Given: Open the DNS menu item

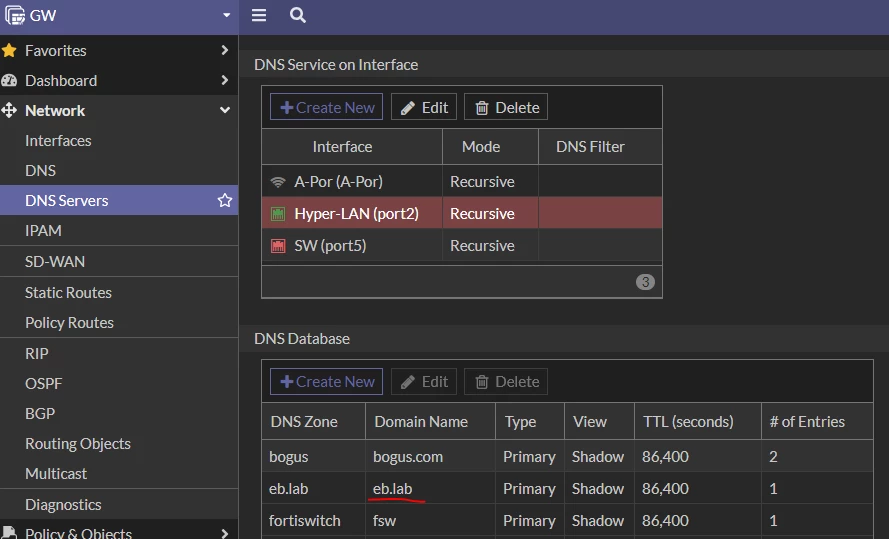Looking at the screenshot, I should [x=40, y=171].
